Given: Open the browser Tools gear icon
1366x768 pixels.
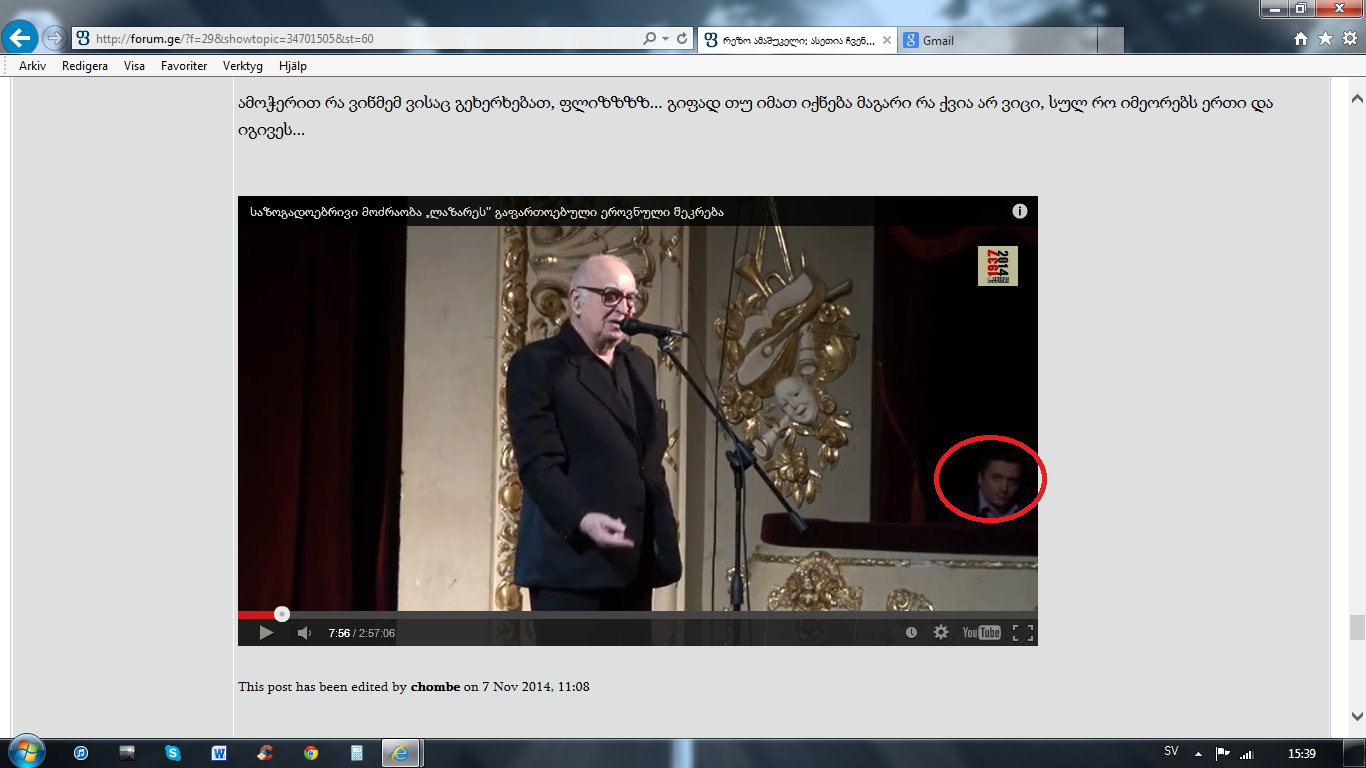Looking at the screenshot, I should 1349,39.
